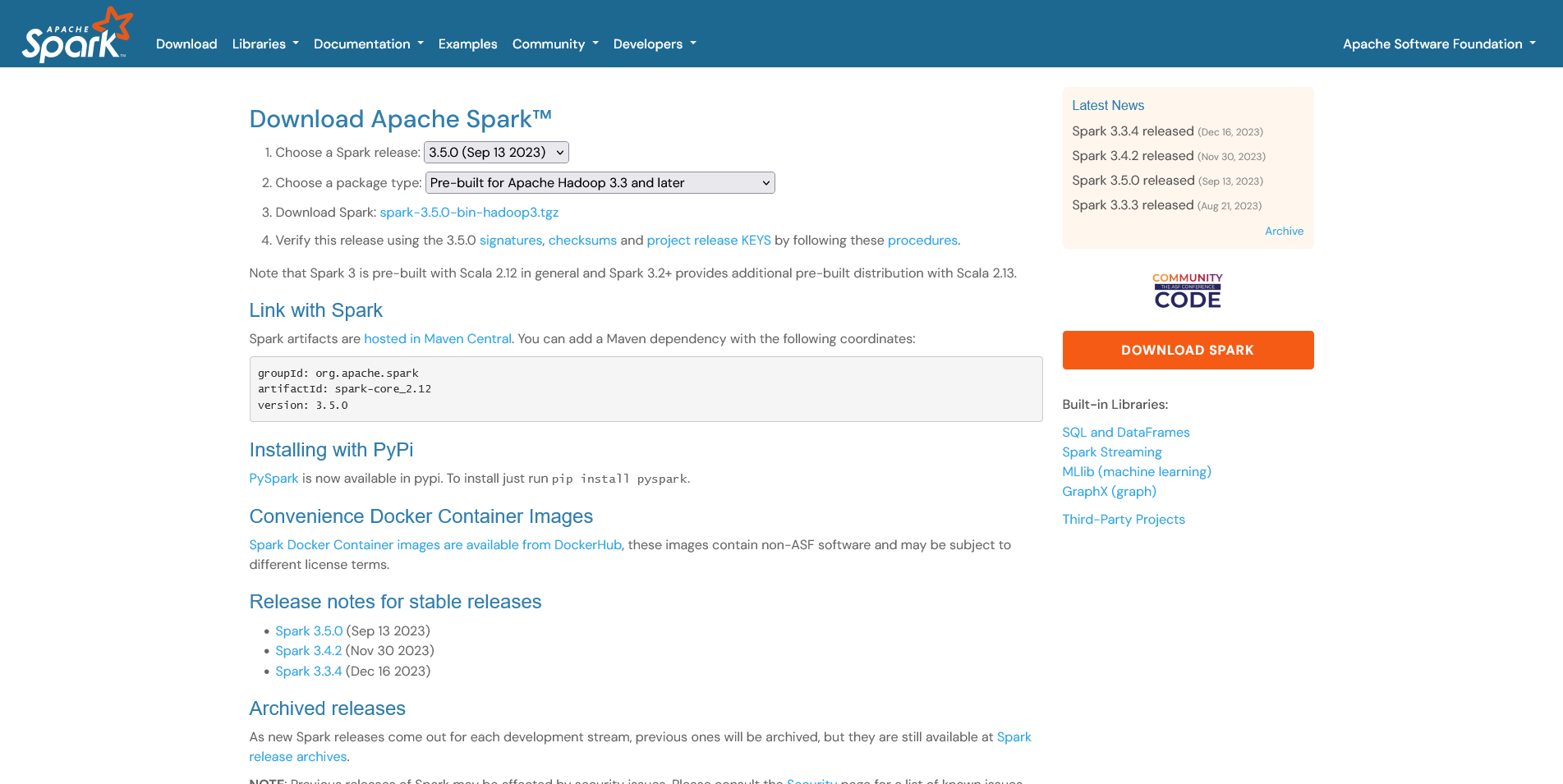Expand the Documentation menu

[x=369, y=44]
